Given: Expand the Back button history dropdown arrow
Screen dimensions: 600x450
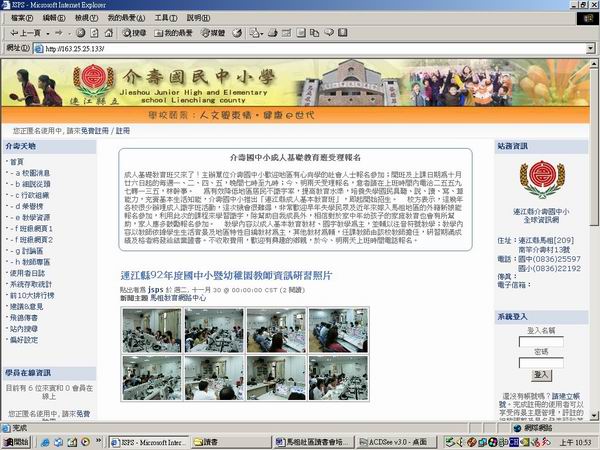Looking at the screenshot, I should 48,33.
